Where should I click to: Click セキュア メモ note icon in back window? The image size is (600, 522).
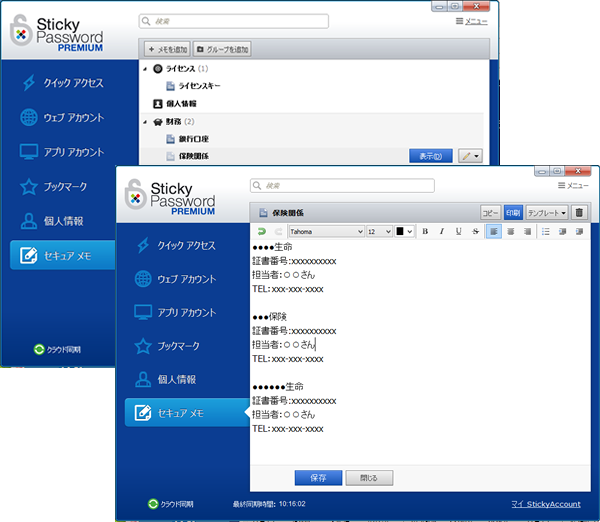click(x=29, y=256)
